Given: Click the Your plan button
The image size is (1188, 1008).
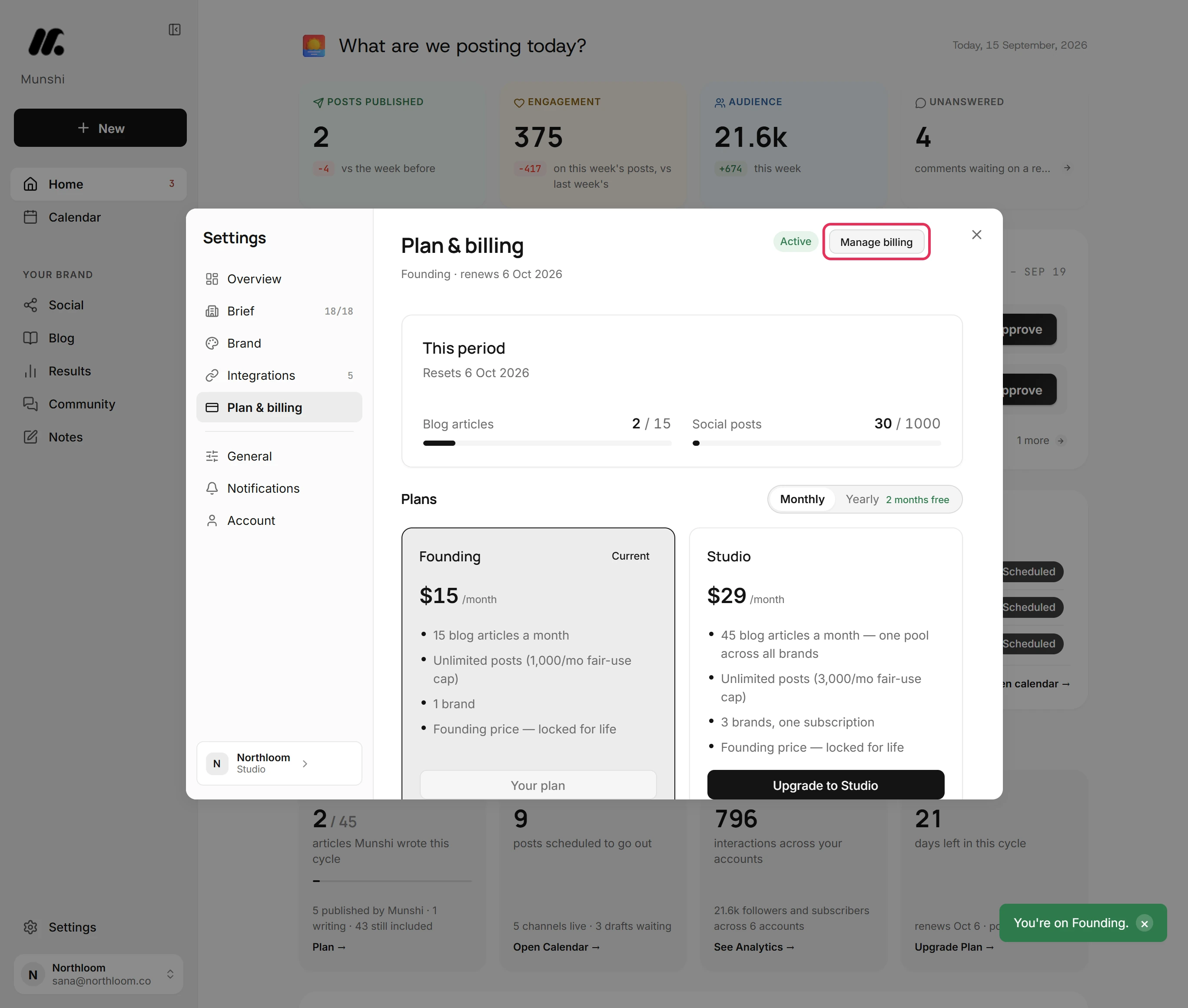Looking at the screenshot, I should pos(538,785).
